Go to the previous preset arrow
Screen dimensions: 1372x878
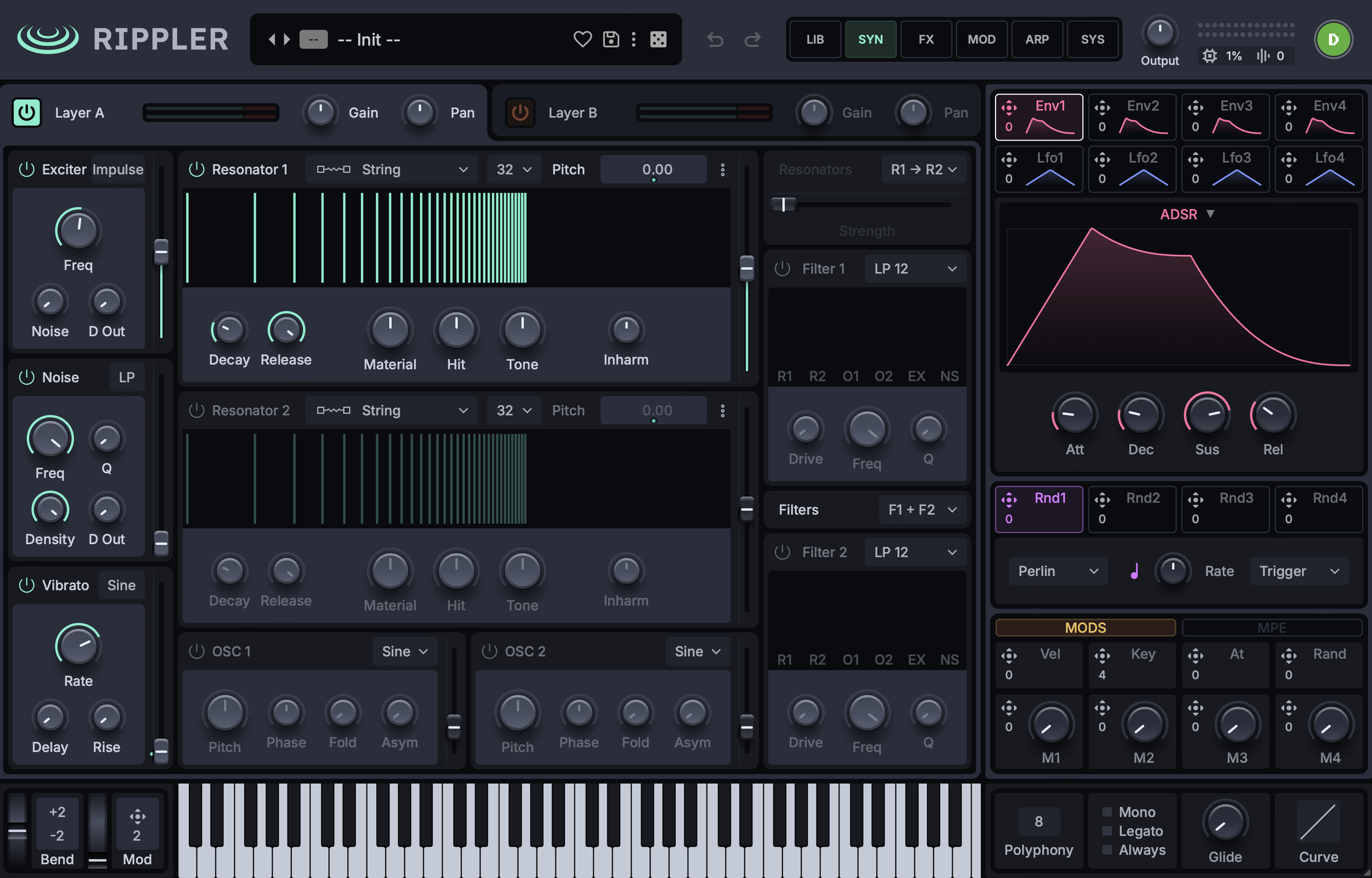pyautogui.click(x=272, y=40)
